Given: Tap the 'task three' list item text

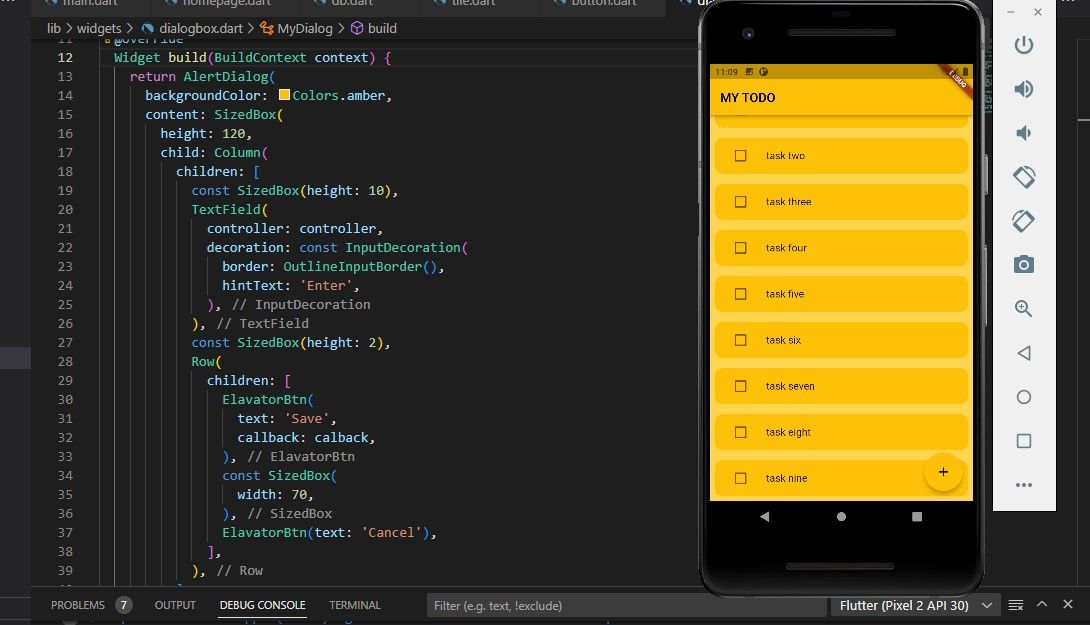Looking at the screenshot, I should click(789, 202).
